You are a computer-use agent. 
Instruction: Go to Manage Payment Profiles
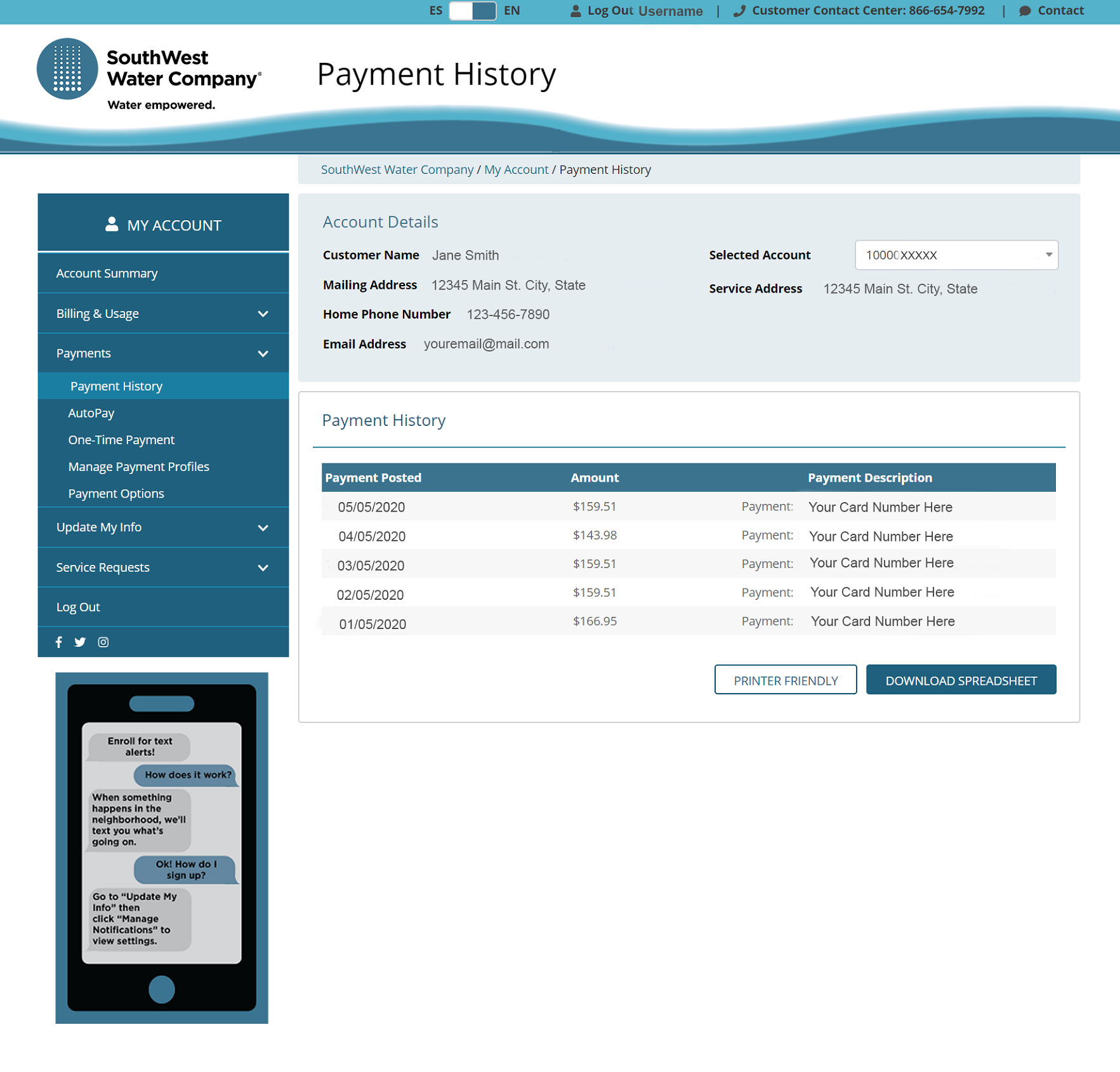138,467
